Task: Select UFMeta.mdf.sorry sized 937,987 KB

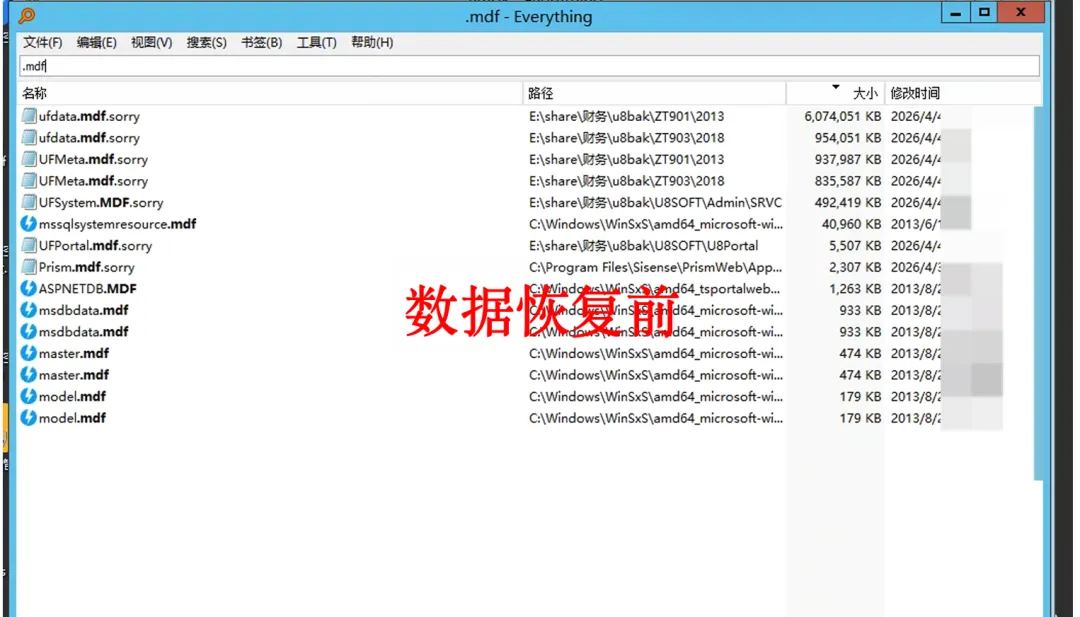Action: click(93, 159)
